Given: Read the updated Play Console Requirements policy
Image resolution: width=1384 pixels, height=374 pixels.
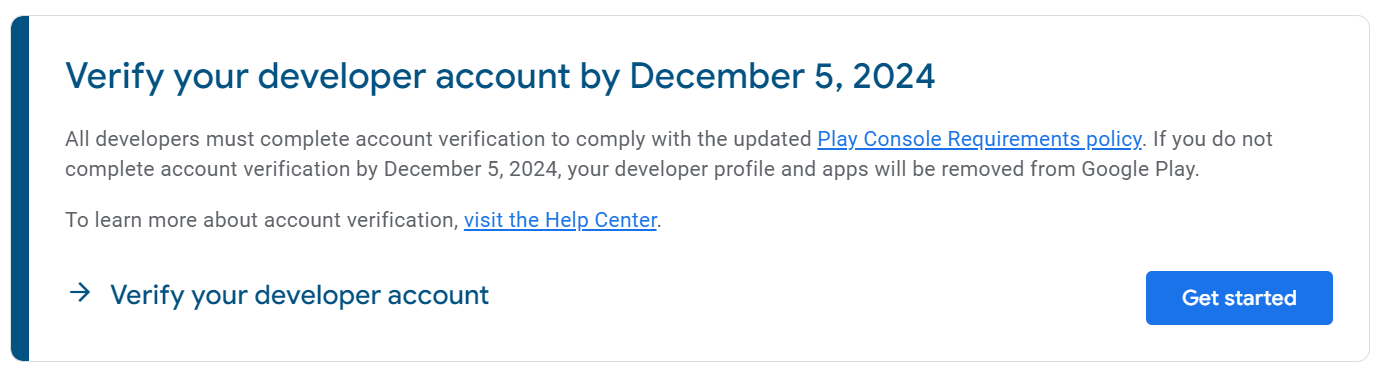Looking at the screenshot, I should coord(979,139).
